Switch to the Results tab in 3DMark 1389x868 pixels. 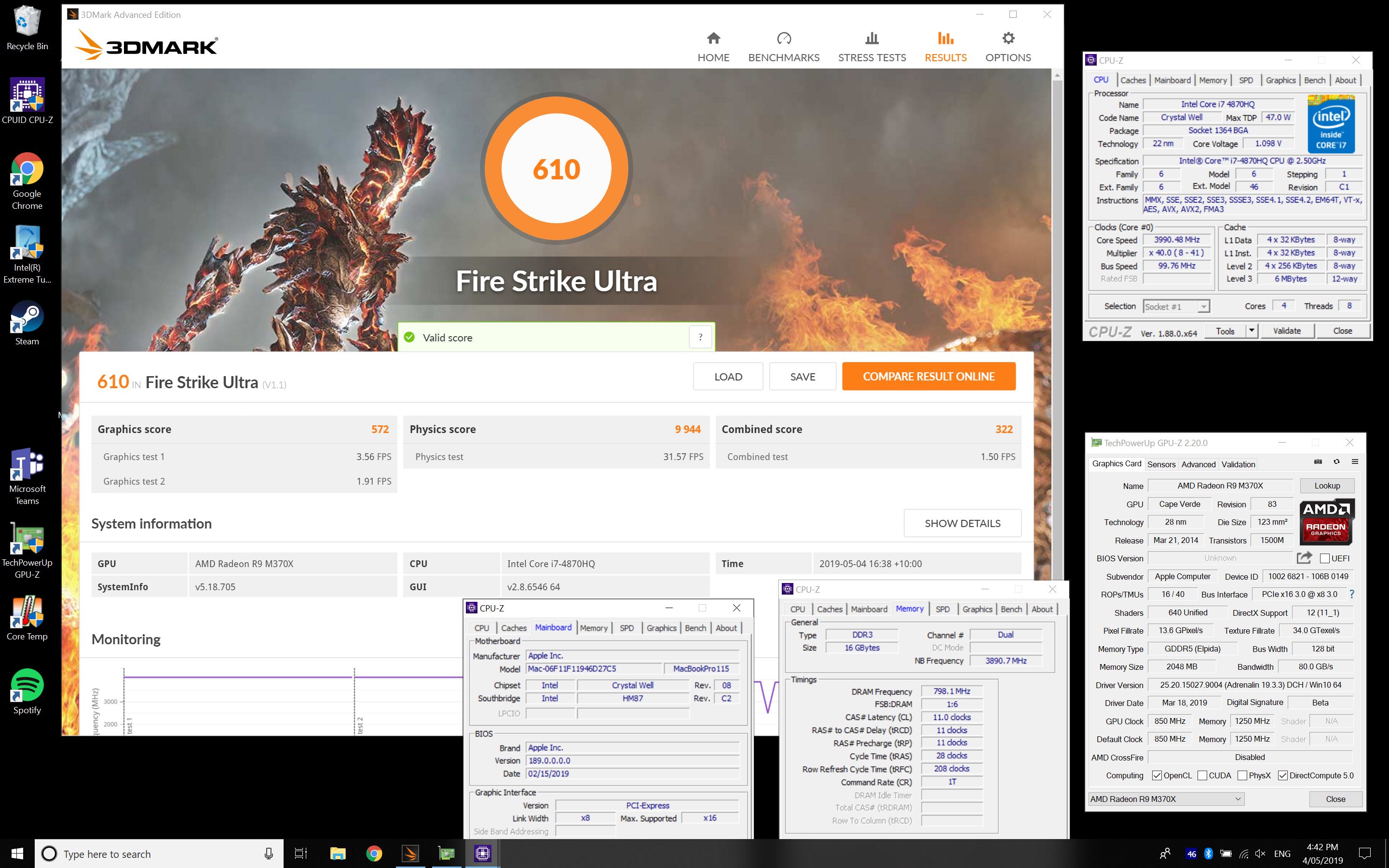point(945,47)
